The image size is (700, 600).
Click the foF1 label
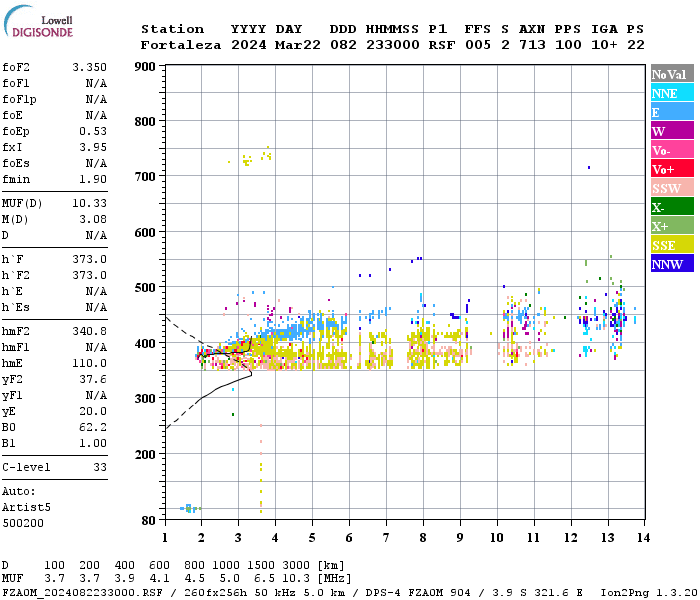coord(16,83)
